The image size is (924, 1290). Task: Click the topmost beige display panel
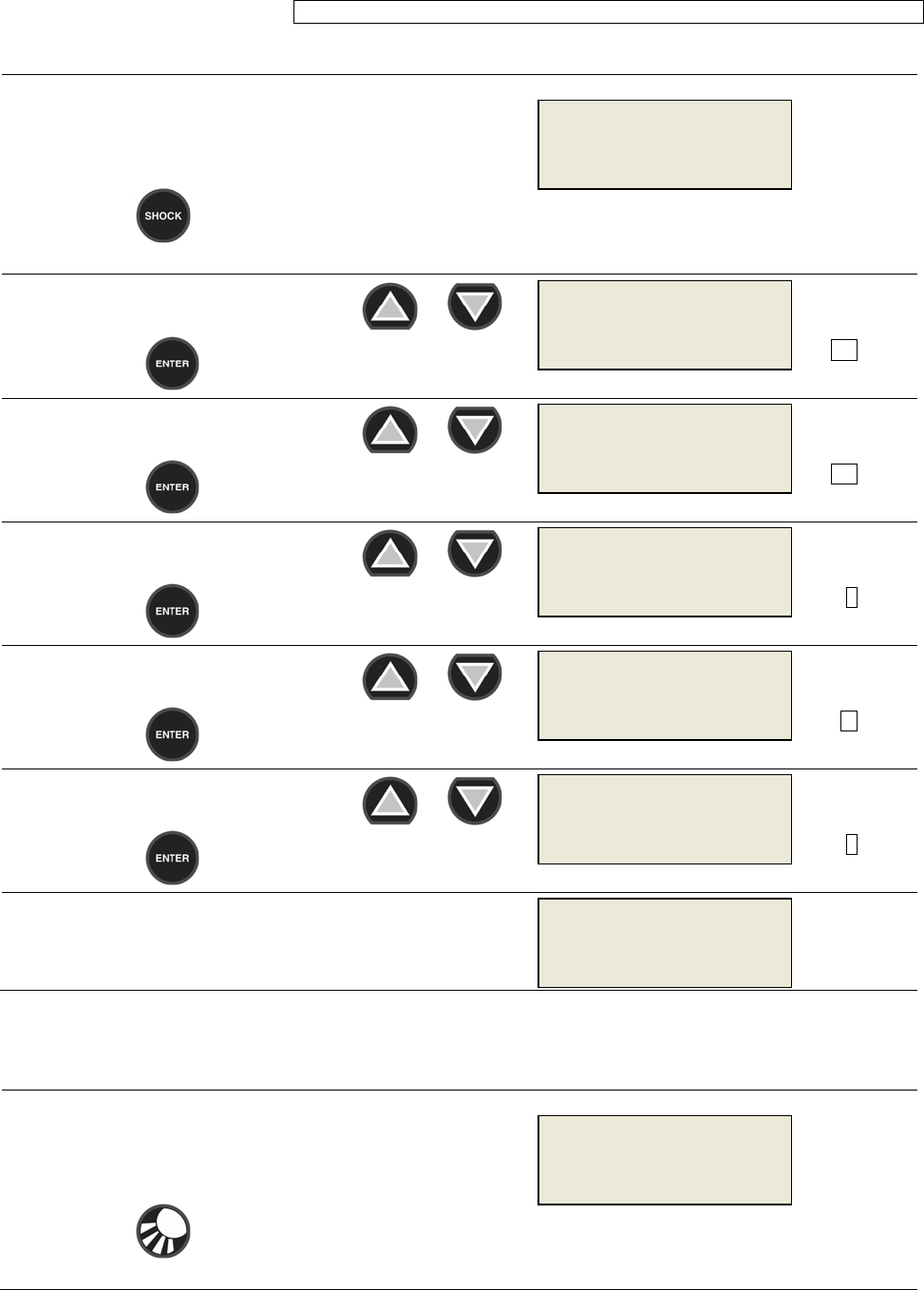[x=665, y=144]
